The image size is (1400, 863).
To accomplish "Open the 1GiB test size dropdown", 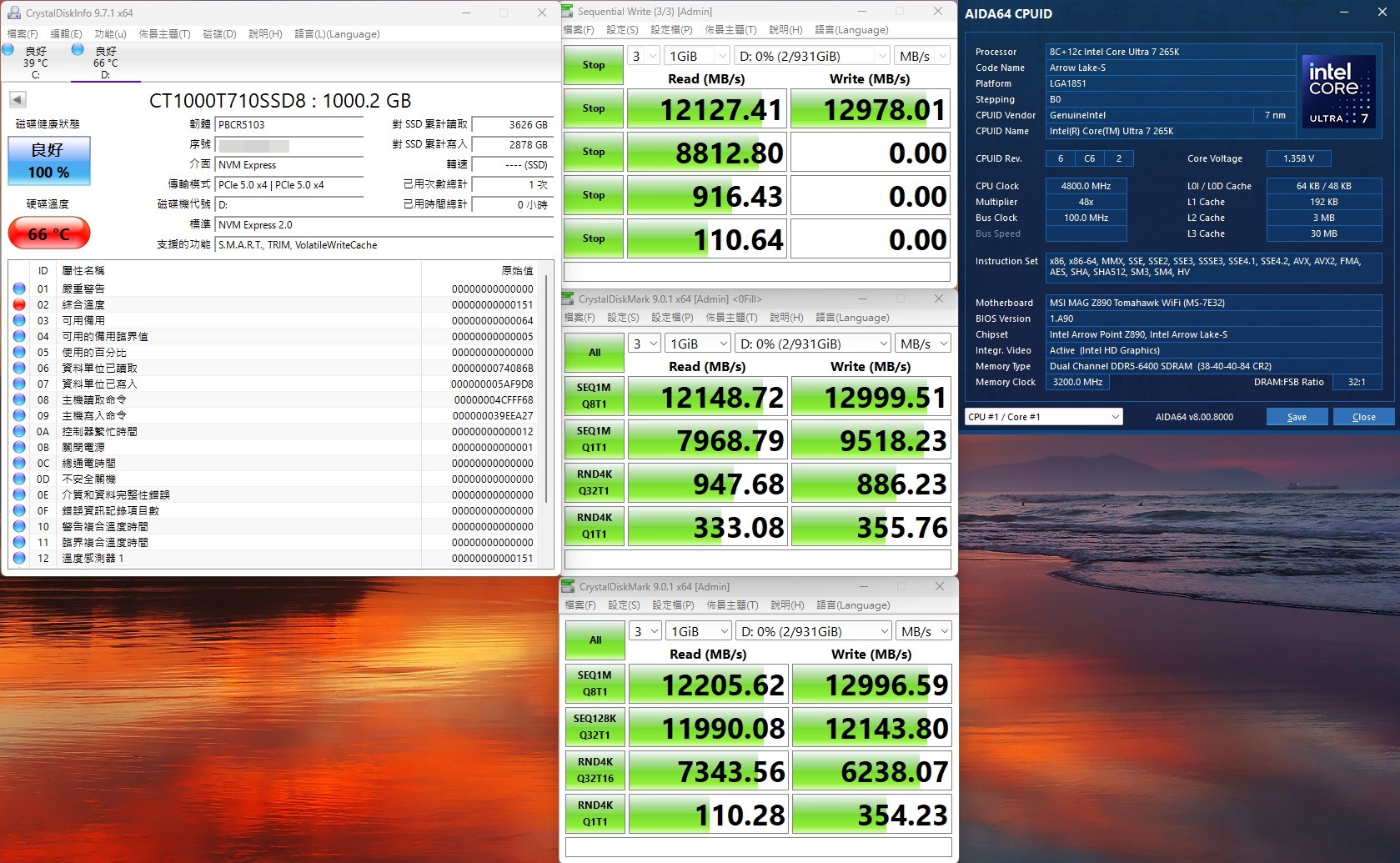I will point(697,343).
